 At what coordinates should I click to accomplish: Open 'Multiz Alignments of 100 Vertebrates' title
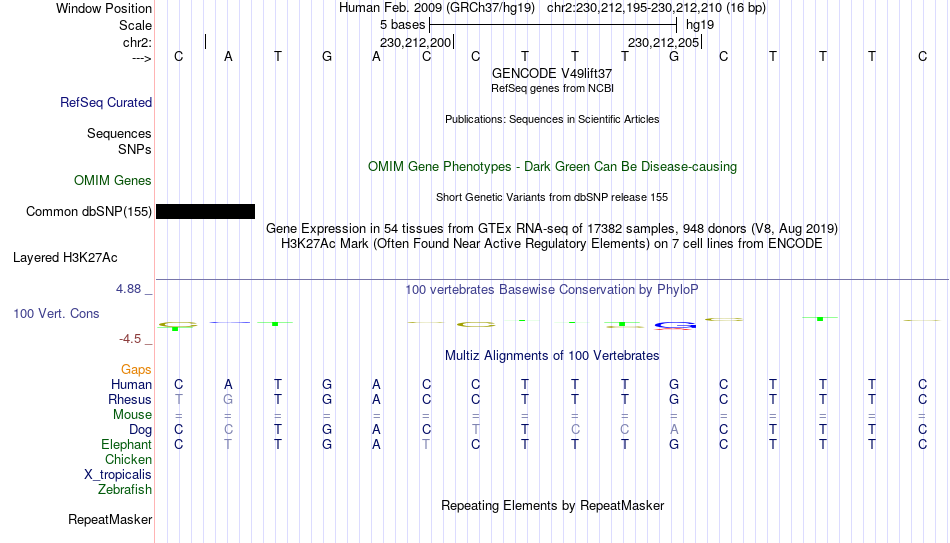[552, 356]
